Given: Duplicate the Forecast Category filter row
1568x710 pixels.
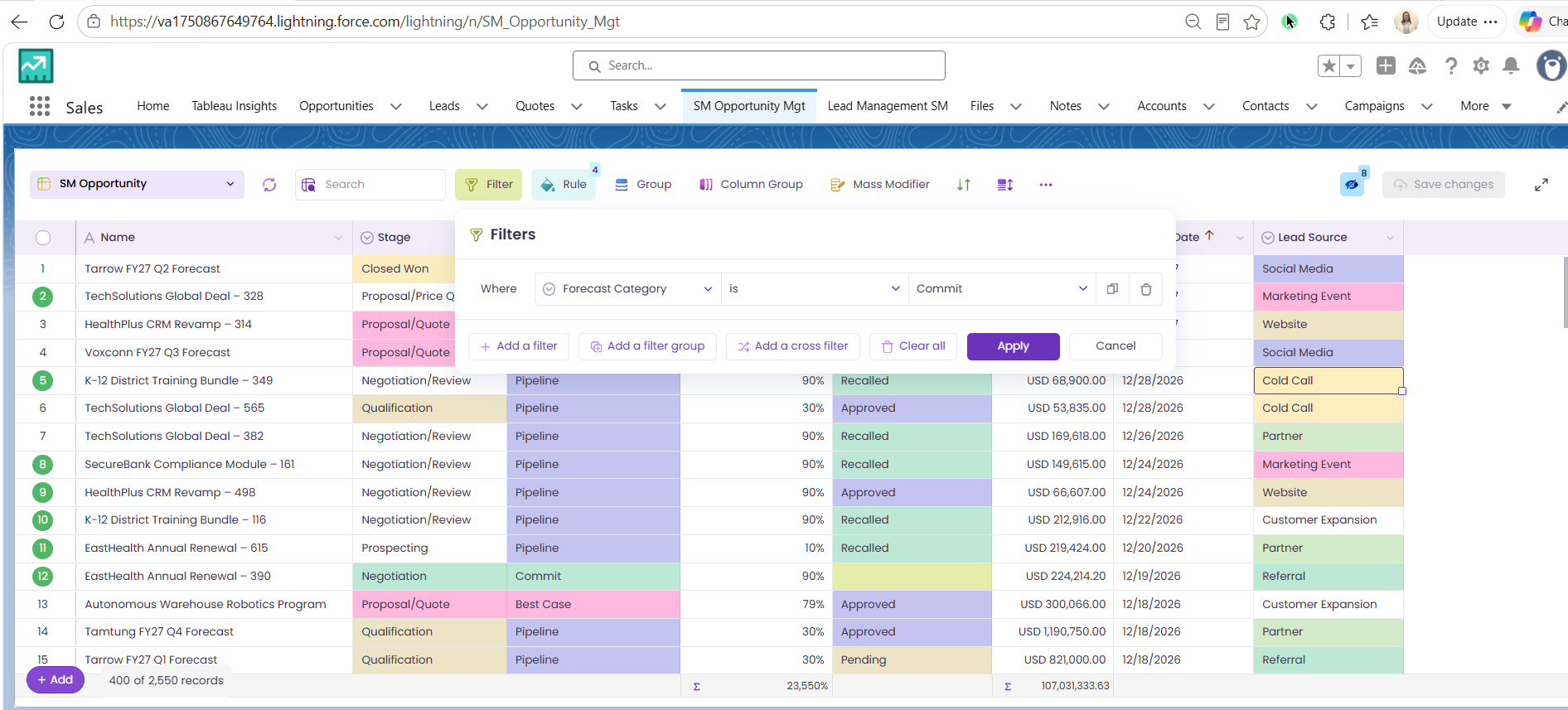Looking at the screenshot, I should [x=1112, y=289].
